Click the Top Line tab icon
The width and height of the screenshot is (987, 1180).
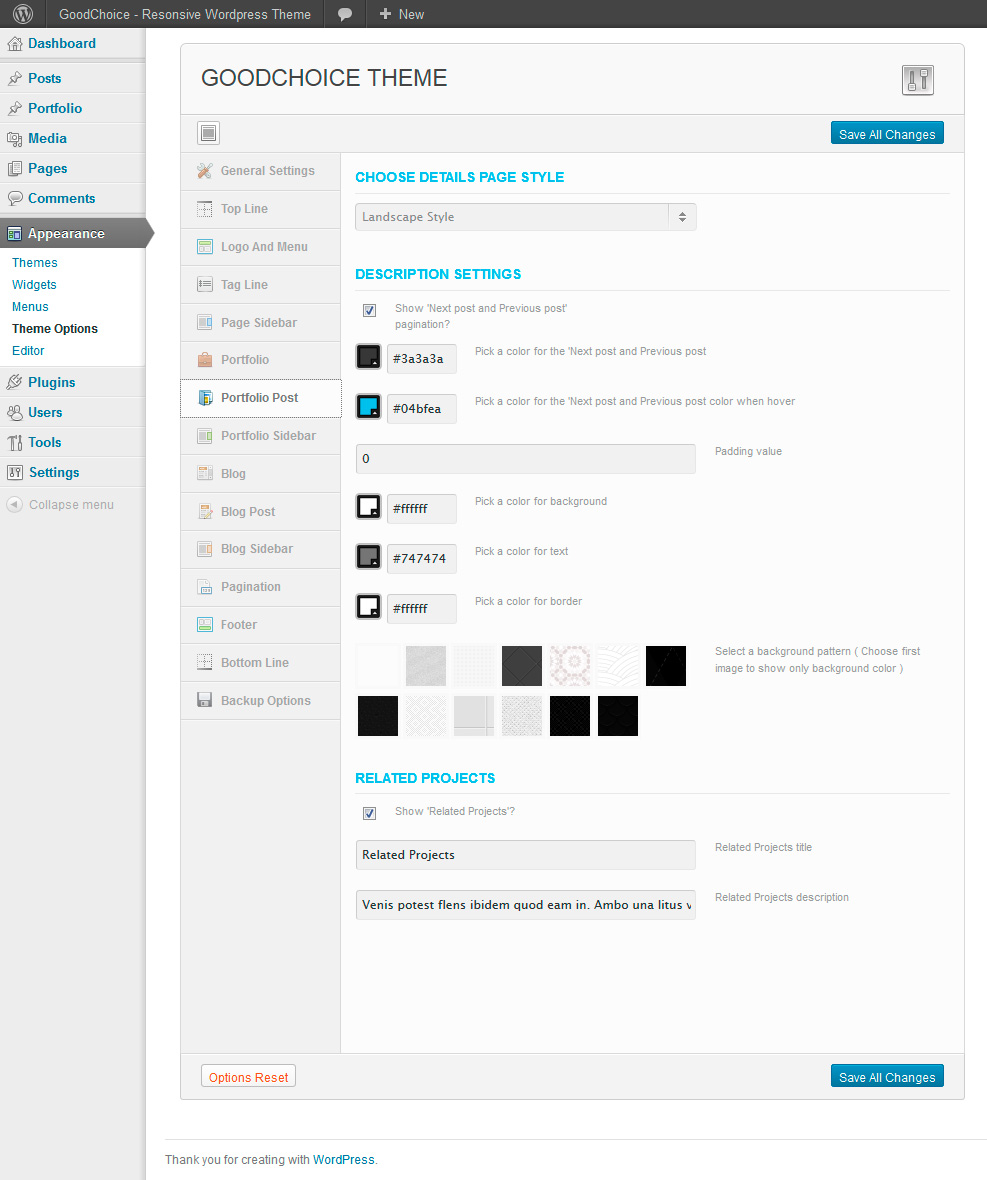click(205, 208)
